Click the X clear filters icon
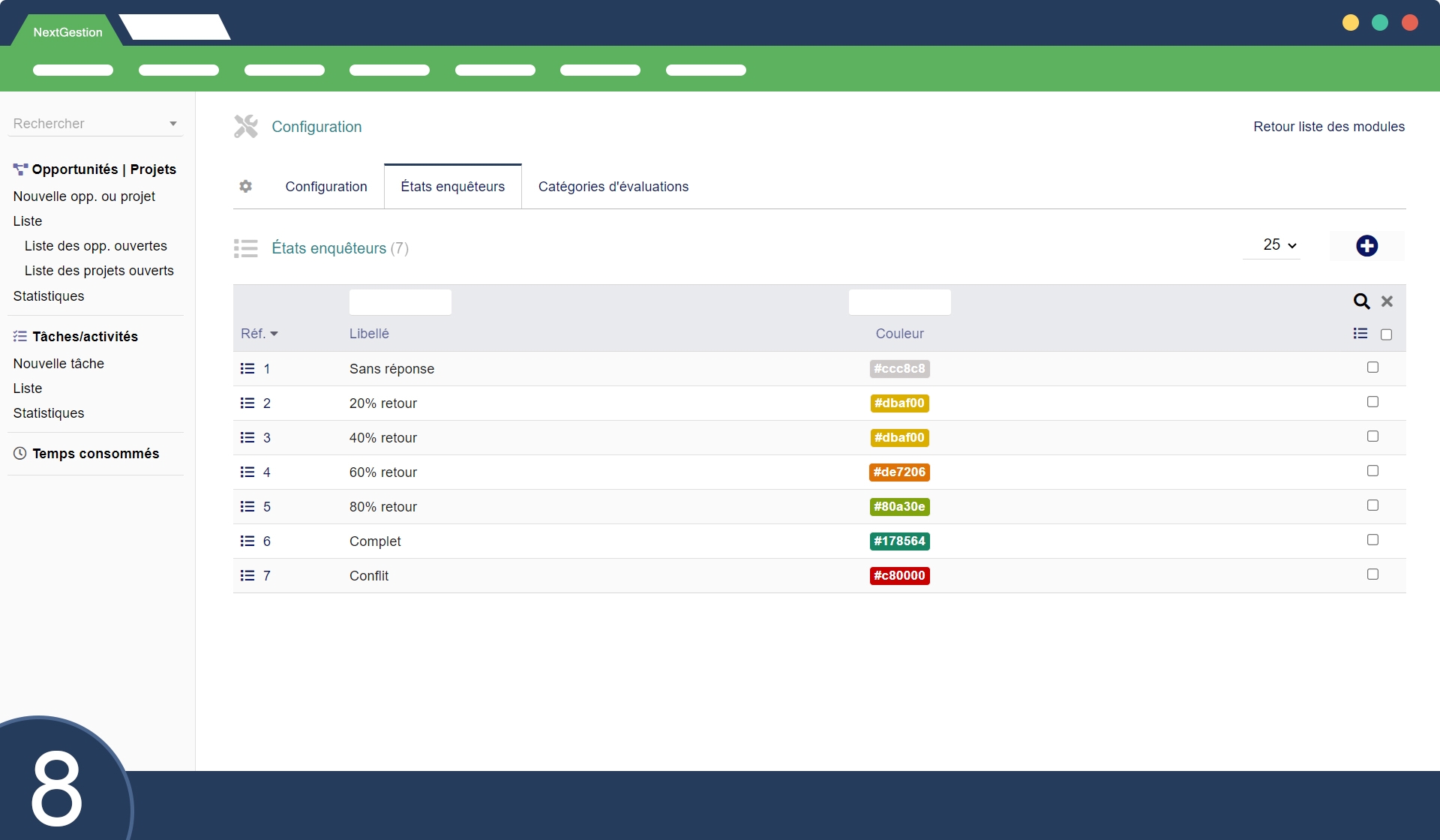Screen dimensions: 1440x840 (x=1387, y=301)
